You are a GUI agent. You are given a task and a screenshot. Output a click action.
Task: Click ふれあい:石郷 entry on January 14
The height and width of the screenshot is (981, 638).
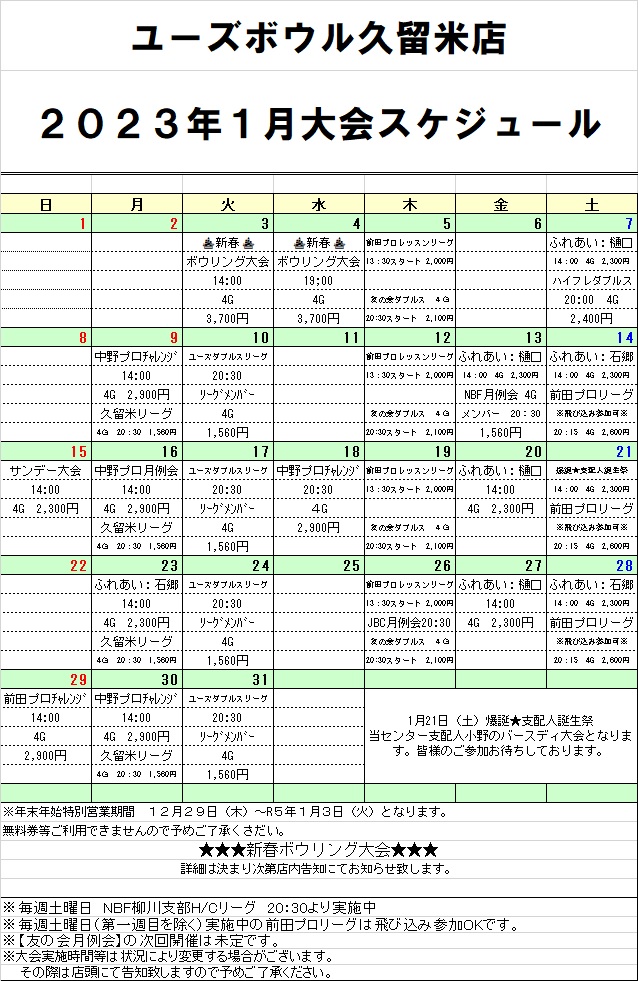592,357
